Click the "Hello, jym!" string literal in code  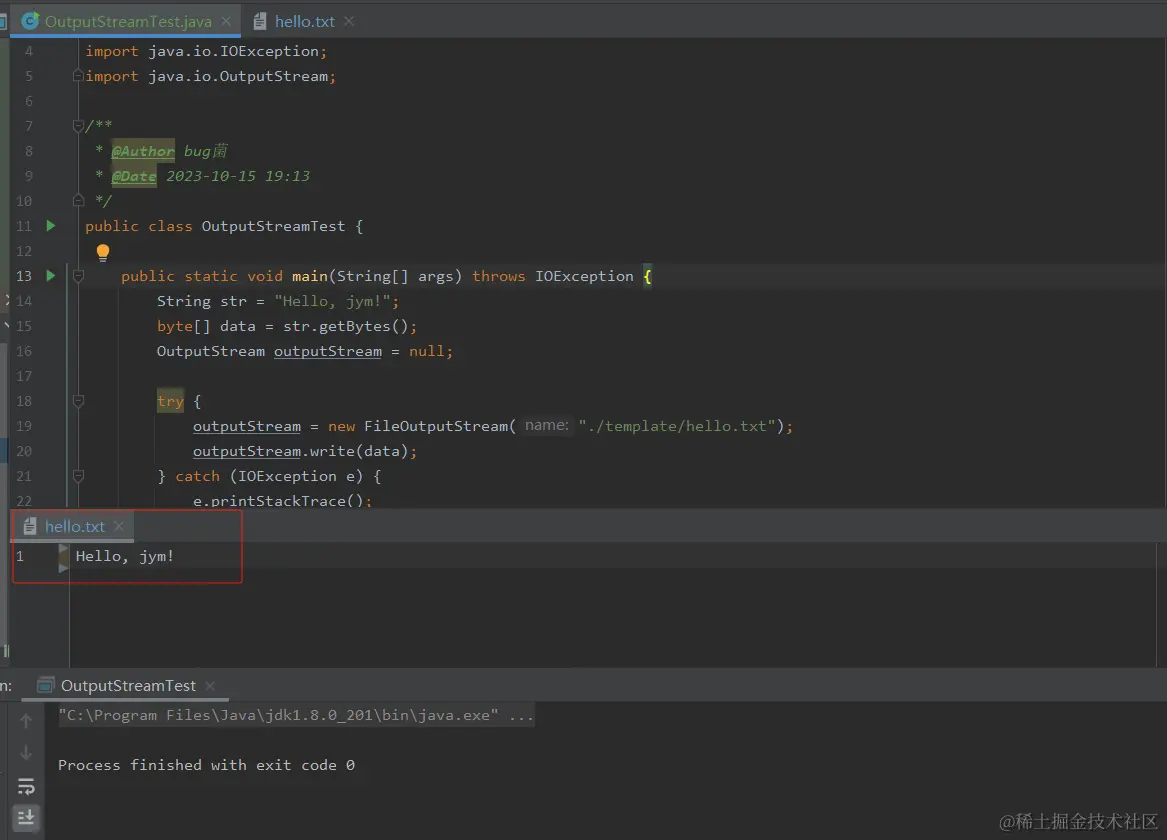[332, 301]
